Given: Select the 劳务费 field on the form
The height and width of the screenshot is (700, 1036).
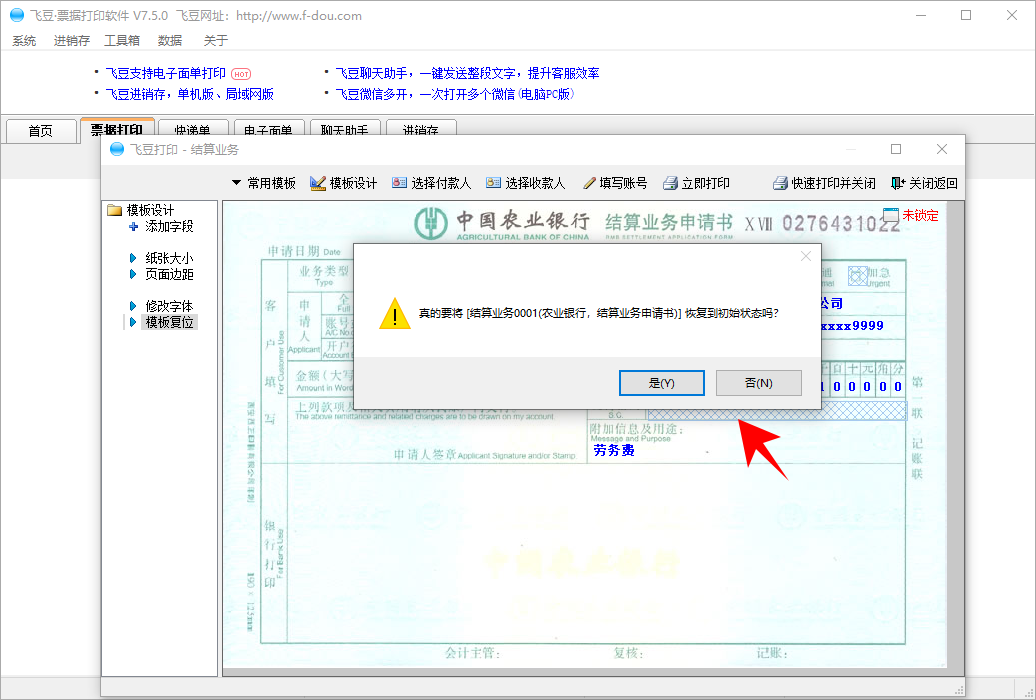Looking at the screenshot, I should point(614,450).
